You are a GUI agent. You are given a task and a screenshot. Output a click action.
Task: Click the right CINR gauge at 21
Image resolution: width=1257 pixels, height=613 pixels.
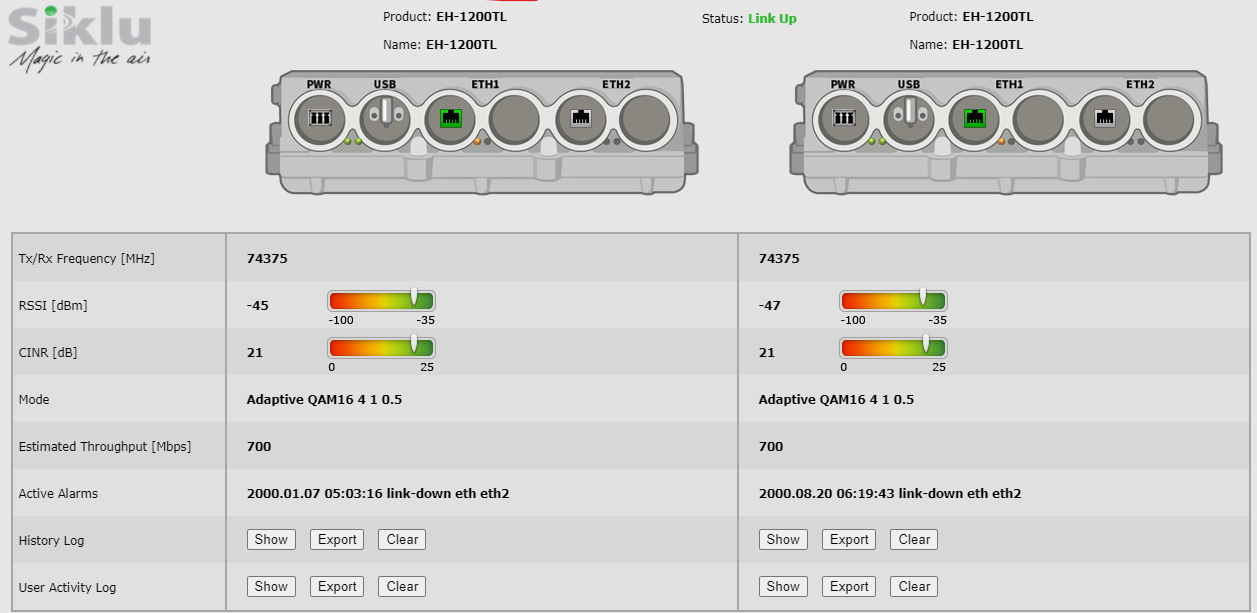[x=893, y=348]
